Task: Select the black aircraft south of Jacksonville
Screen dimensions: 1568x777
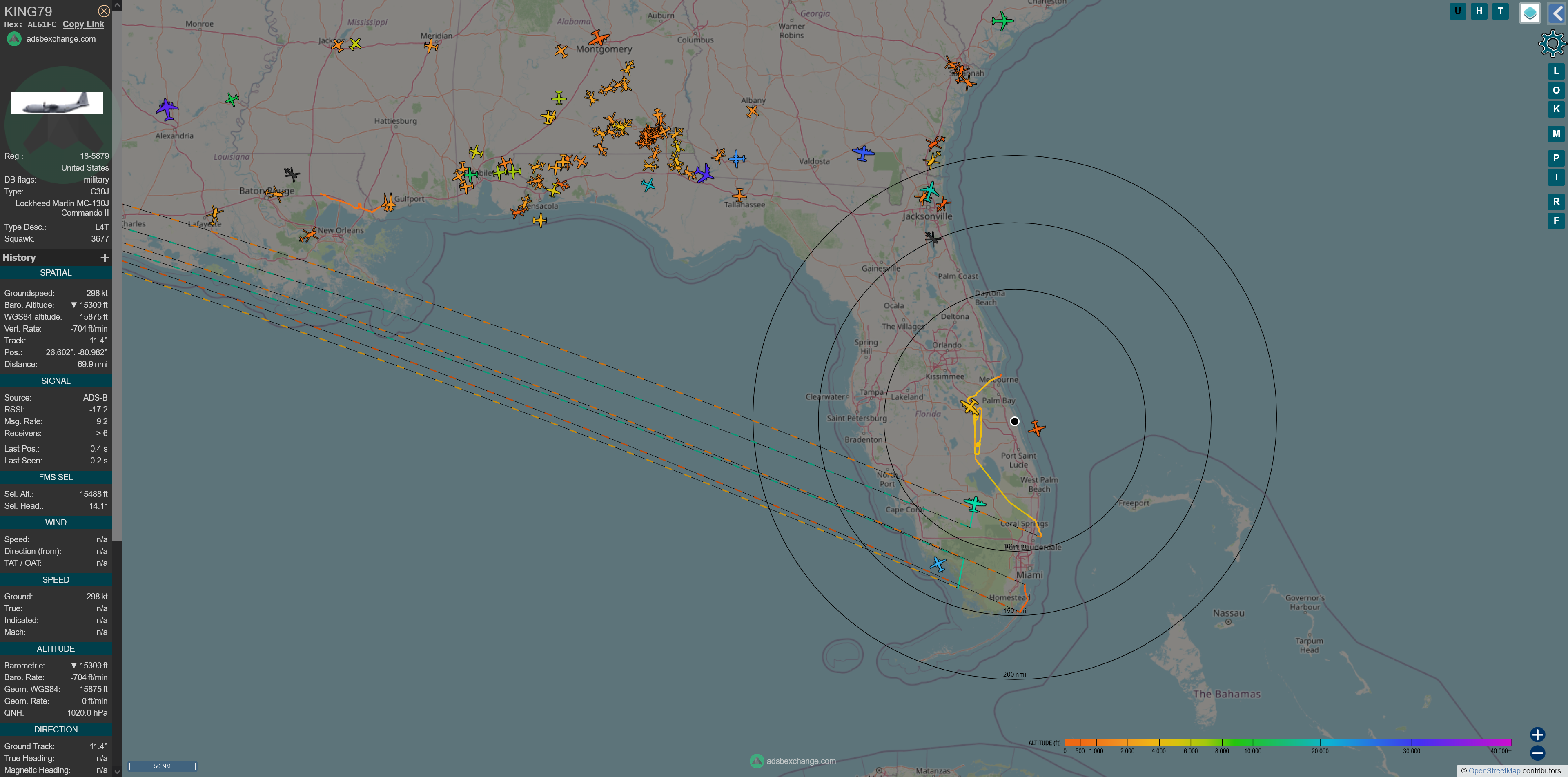Action: (x=932, y=238)
